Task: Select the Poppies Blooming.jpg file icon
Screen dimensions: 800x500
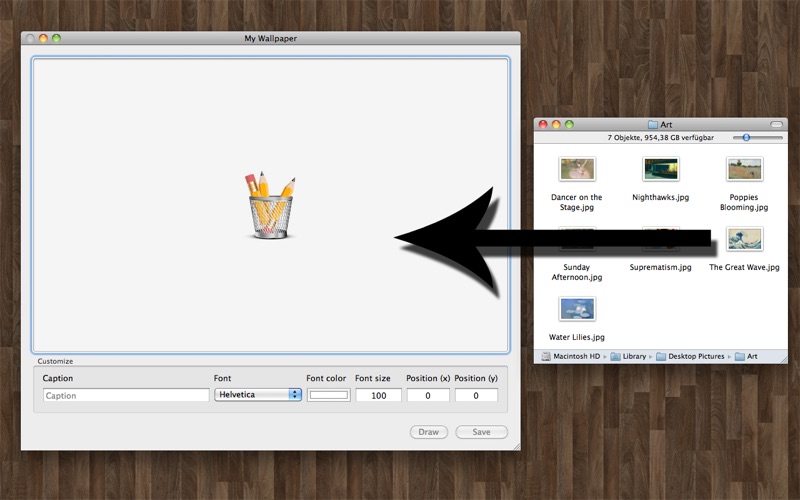Action: pyautogui.click(x=744, y=169)
